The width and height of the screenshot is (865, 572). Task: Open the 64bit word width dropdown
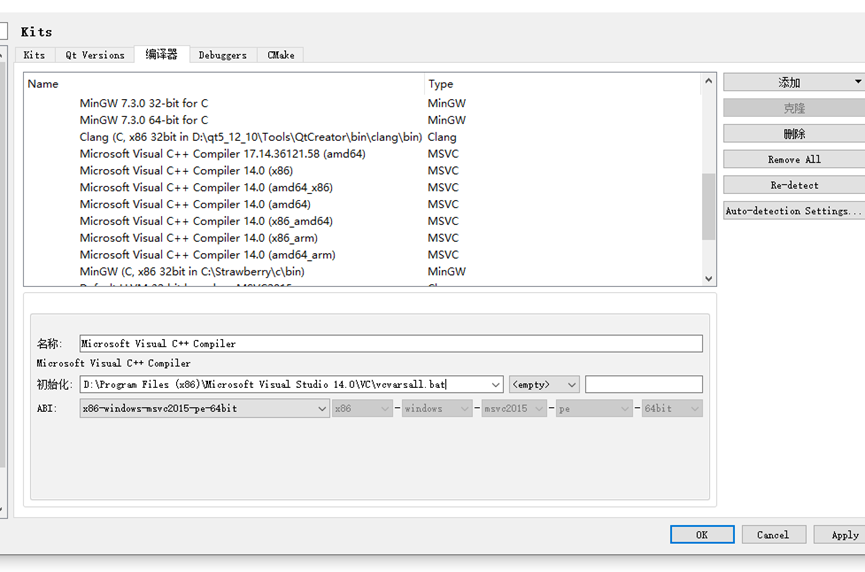672,409
